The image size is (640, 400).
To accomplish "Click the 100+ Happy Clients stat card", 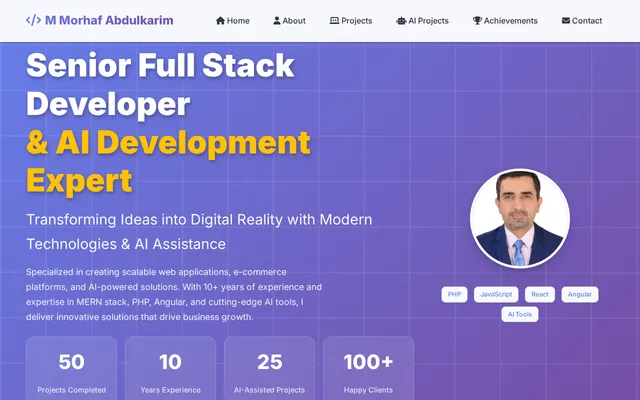I will click(369, 368).
